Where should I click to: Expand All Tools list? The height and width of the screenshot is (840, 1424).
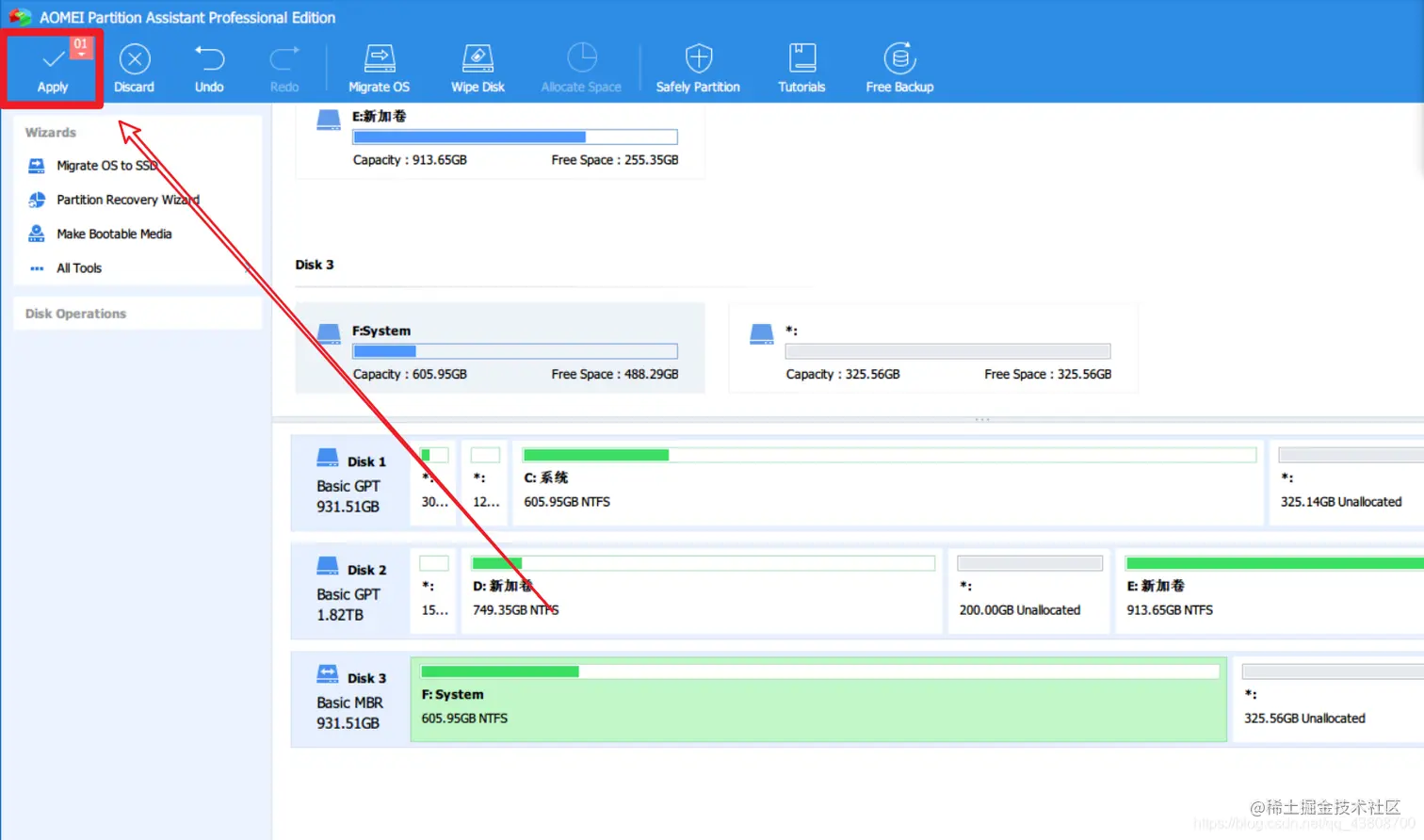click(x=79, y=268)
